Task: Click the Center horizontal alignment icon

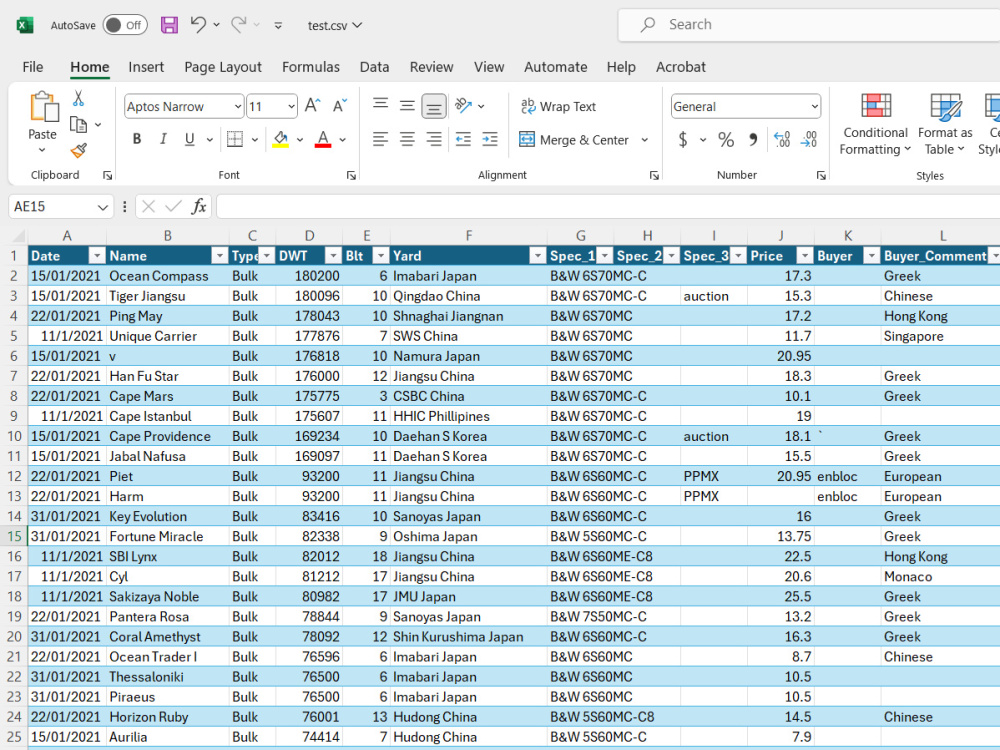Action: [x=407, y=140]
